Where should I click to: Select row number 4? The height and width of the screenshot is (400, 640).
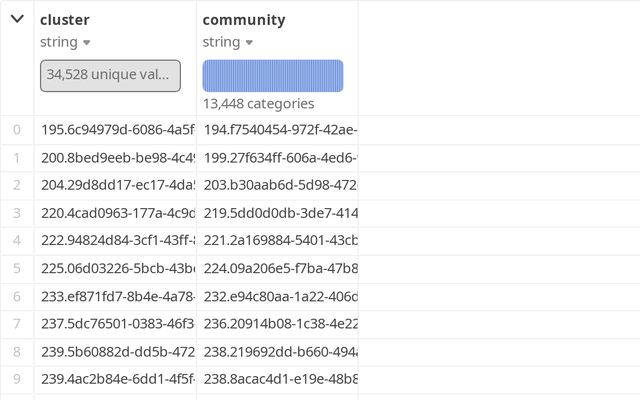(x=16, y=241)
